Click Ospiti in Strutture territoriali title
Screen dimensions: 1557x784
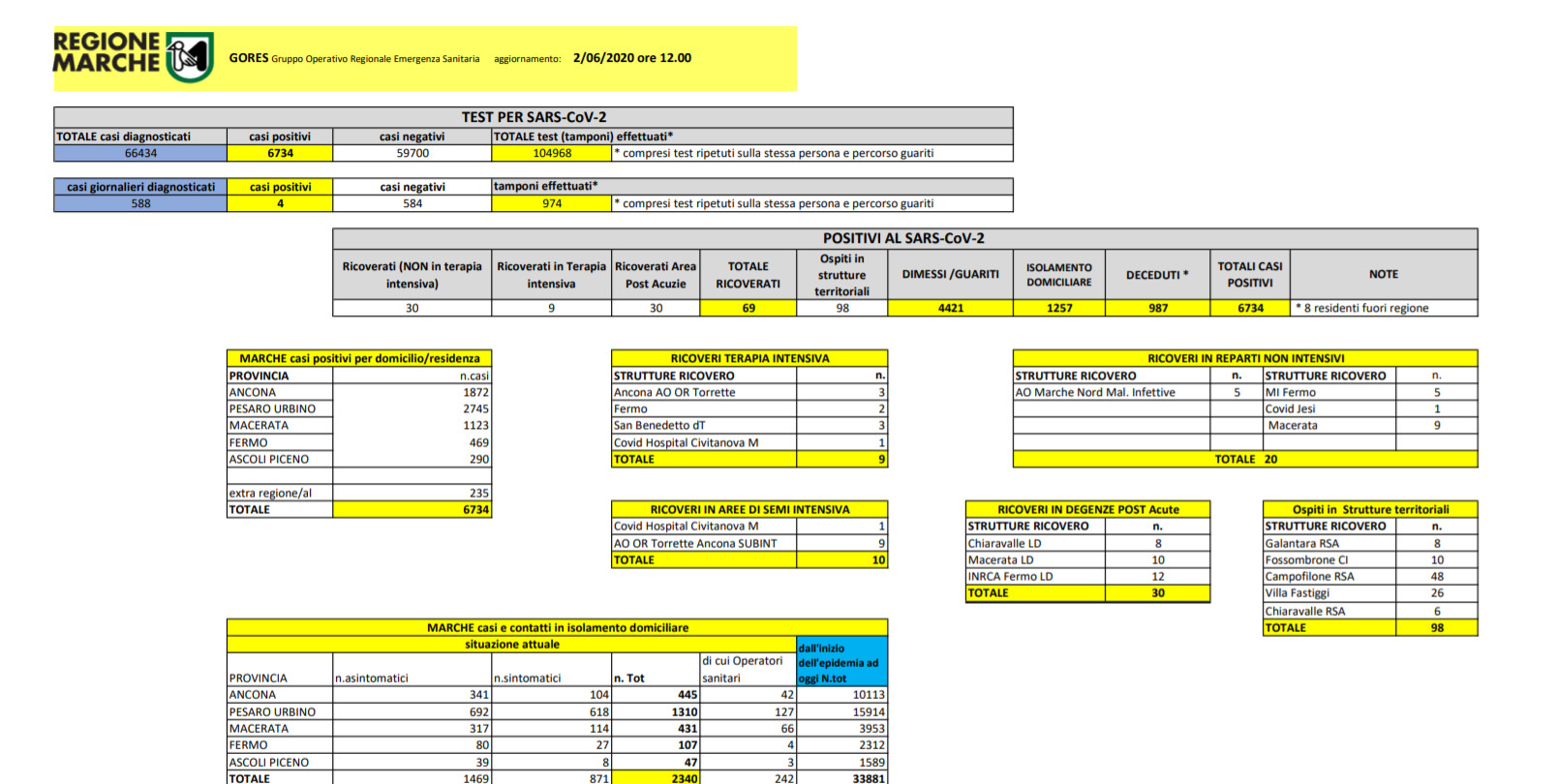coord(1370,509)
